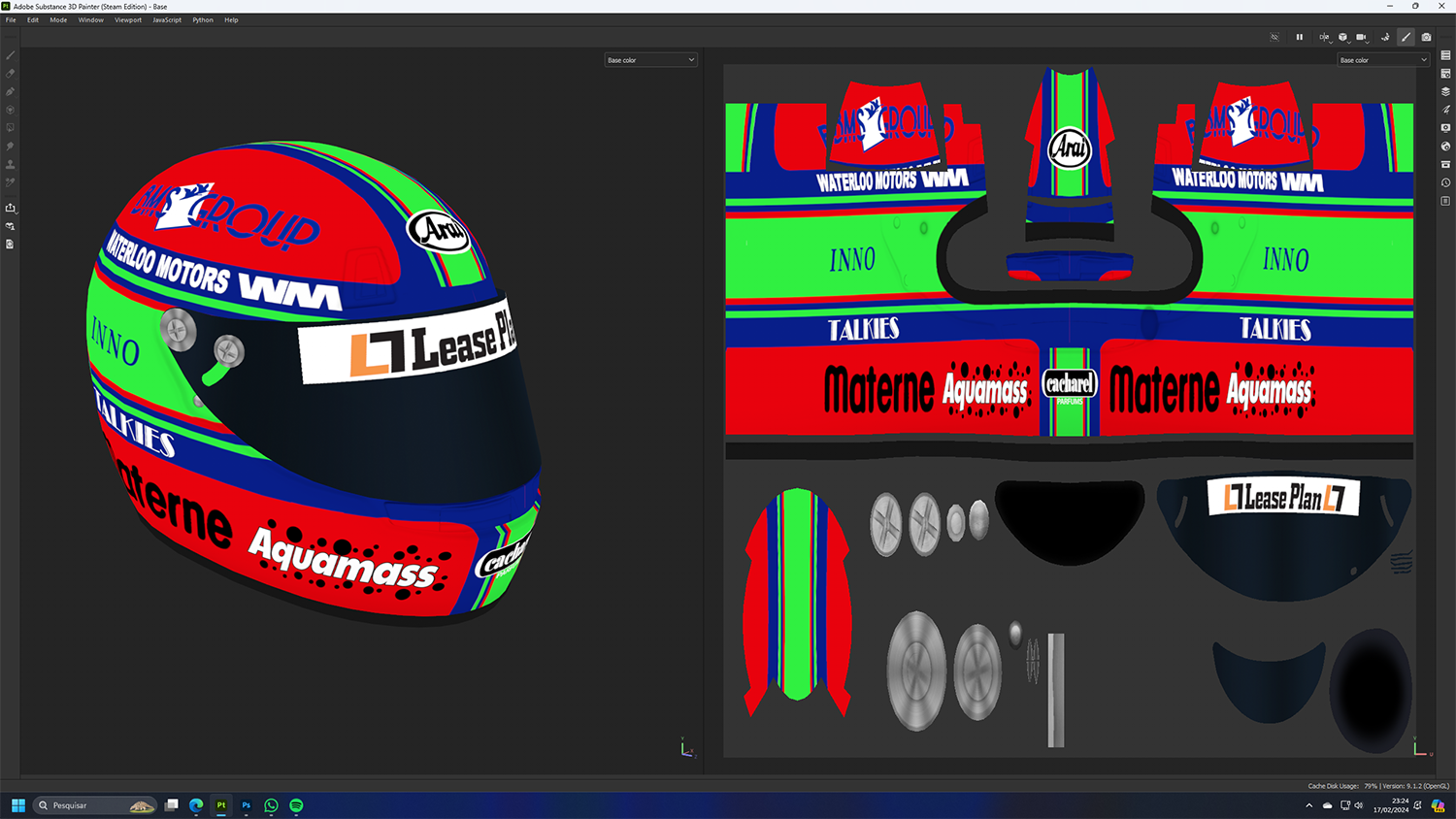Take a viewport screenshot with camera icon
Image resolution: width=1456 pixels, height=819 pixels.
pos(1426,37)
